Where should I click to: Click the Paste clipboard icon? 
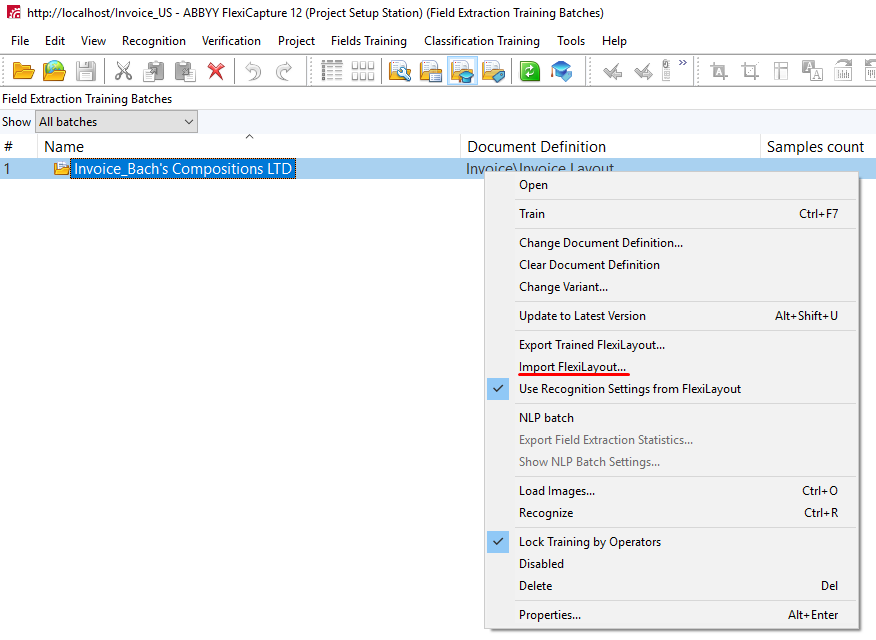pos(185,71)
